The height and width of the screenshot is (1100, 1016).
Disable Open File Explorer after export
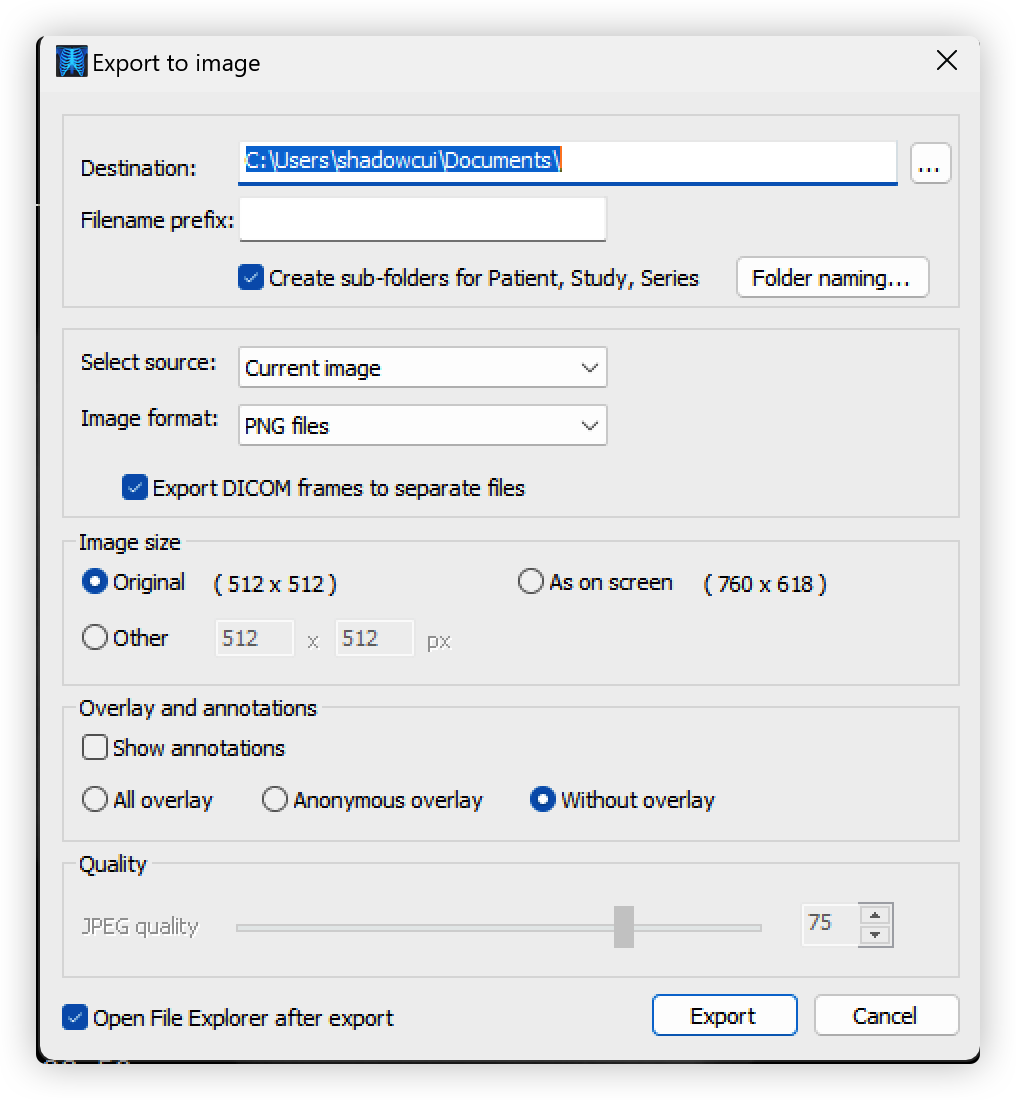(x=74, y=1017)
